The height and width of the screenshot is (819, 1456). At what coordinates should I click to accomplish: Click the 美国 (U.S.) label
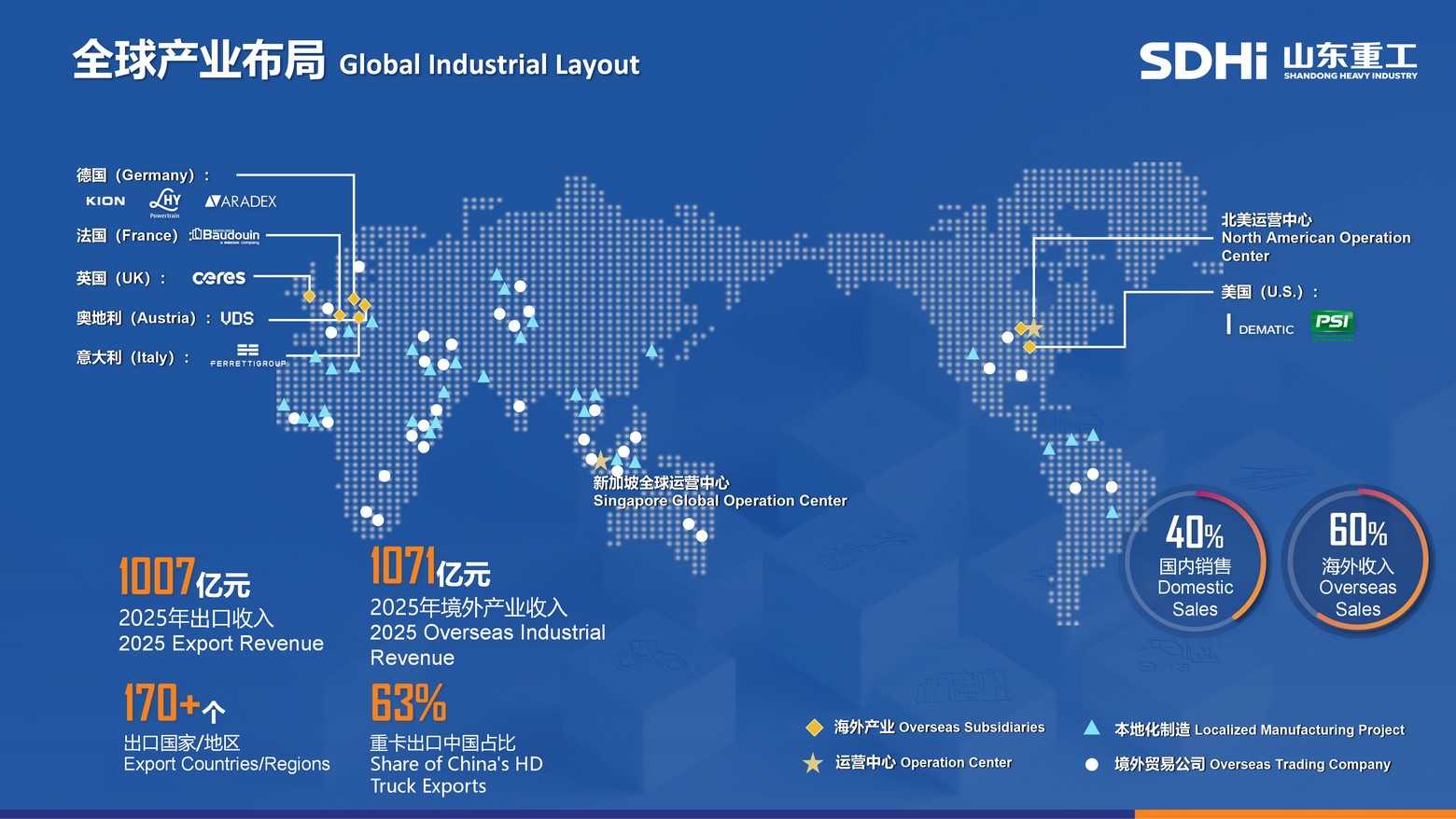1270,292
